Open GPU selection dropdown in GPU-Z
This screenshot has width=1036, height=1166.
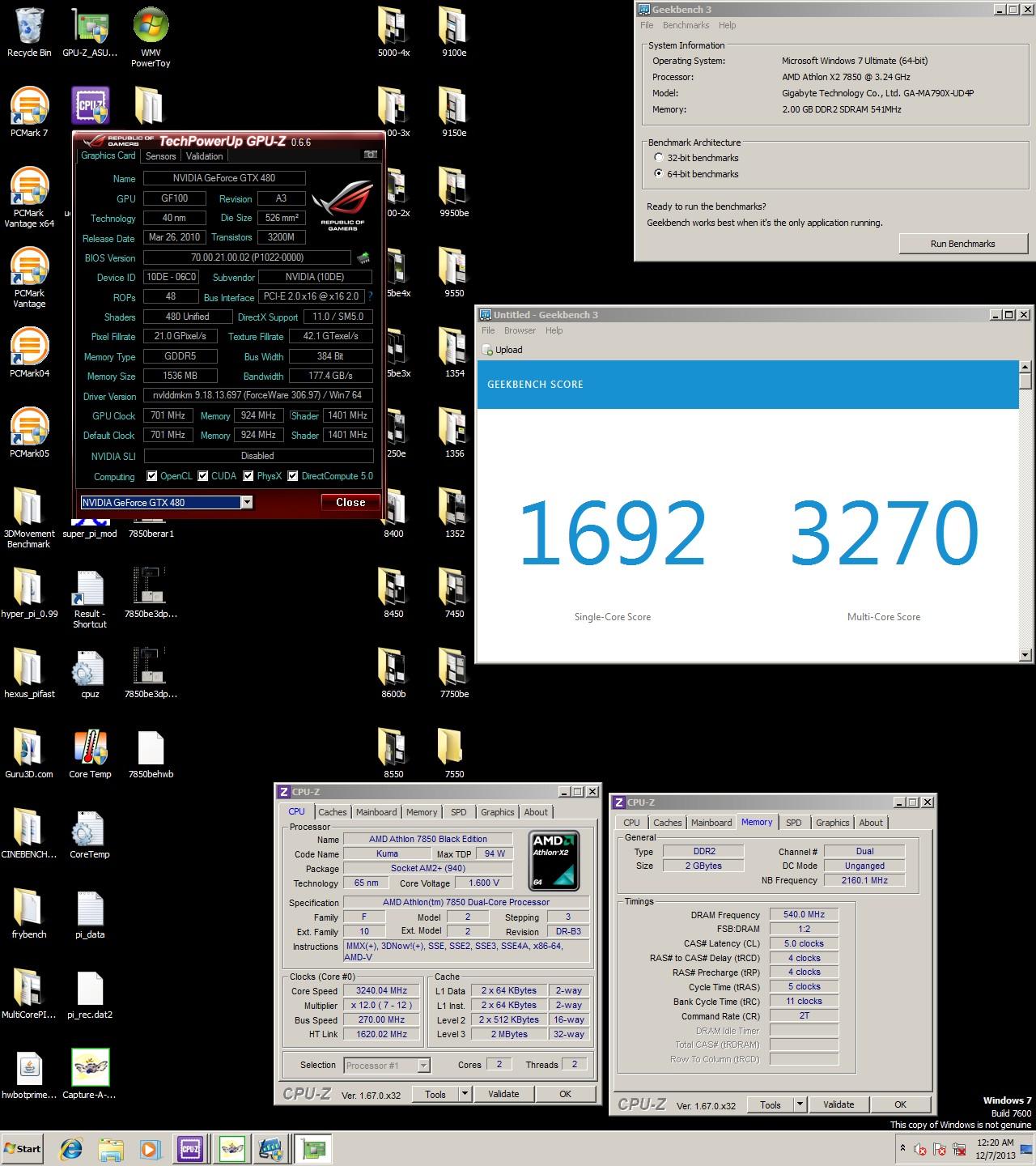pos(247,503)
